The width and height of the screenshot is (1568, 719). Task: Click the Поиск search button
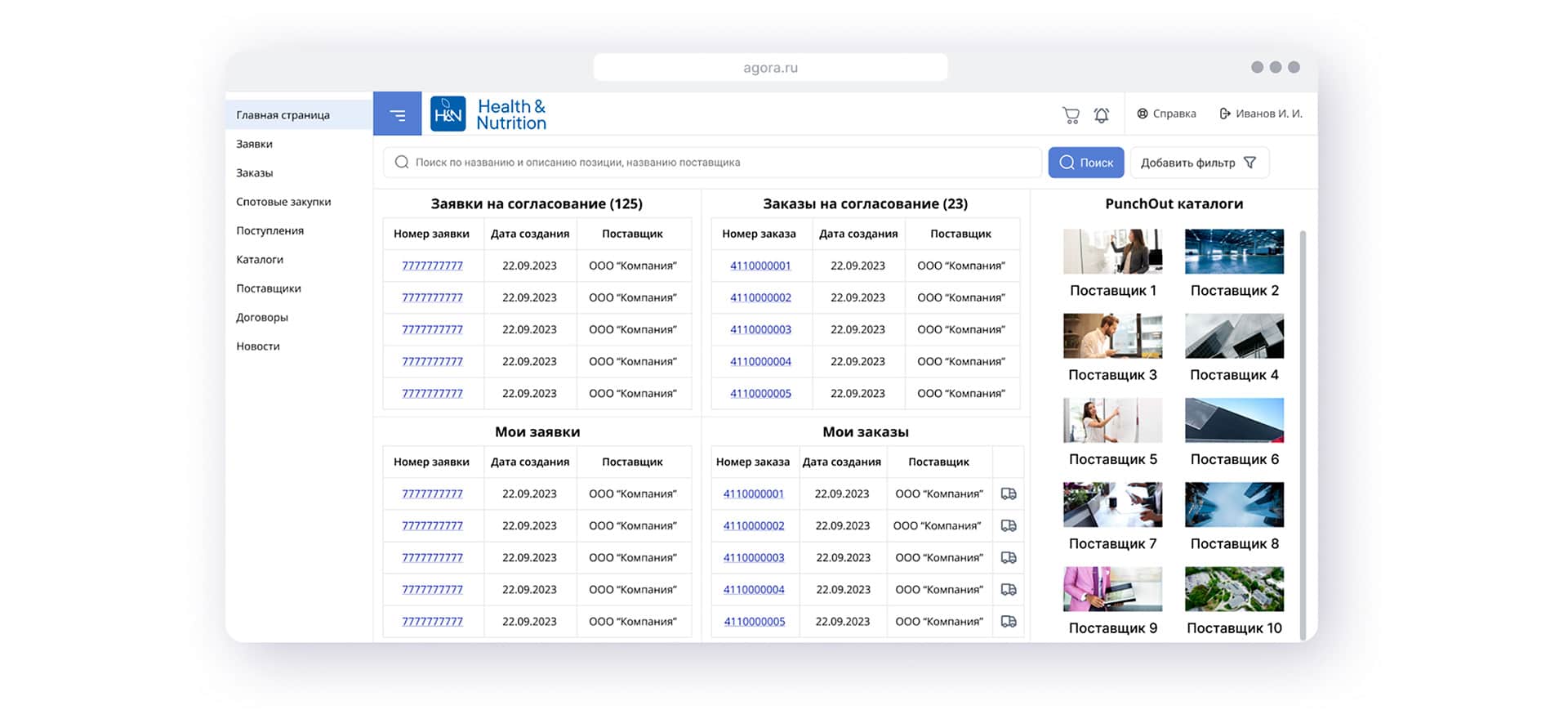coord(1086,163)
